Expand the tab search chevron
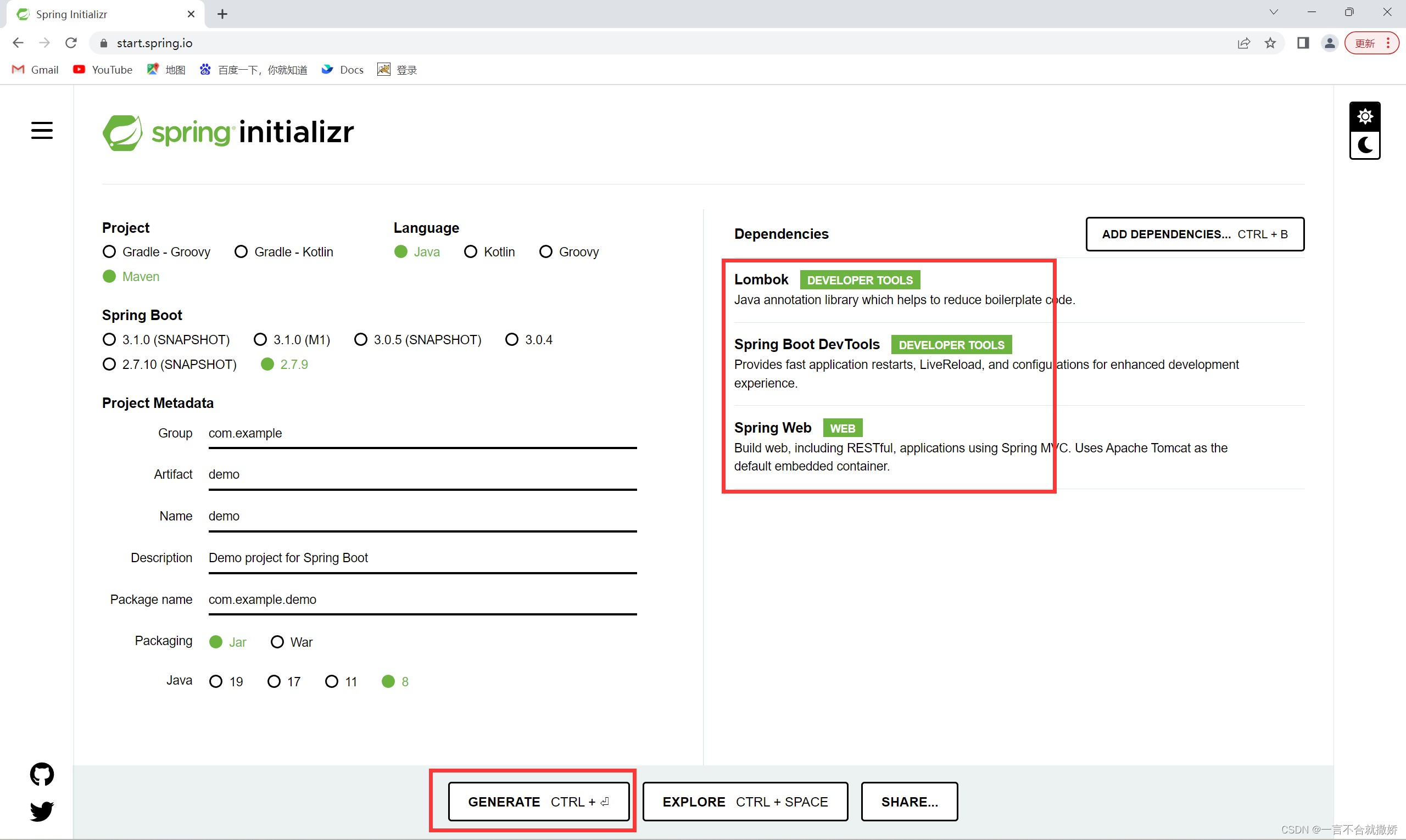The height and width of the screenshot is (840, 1406). pos(1273,13)
